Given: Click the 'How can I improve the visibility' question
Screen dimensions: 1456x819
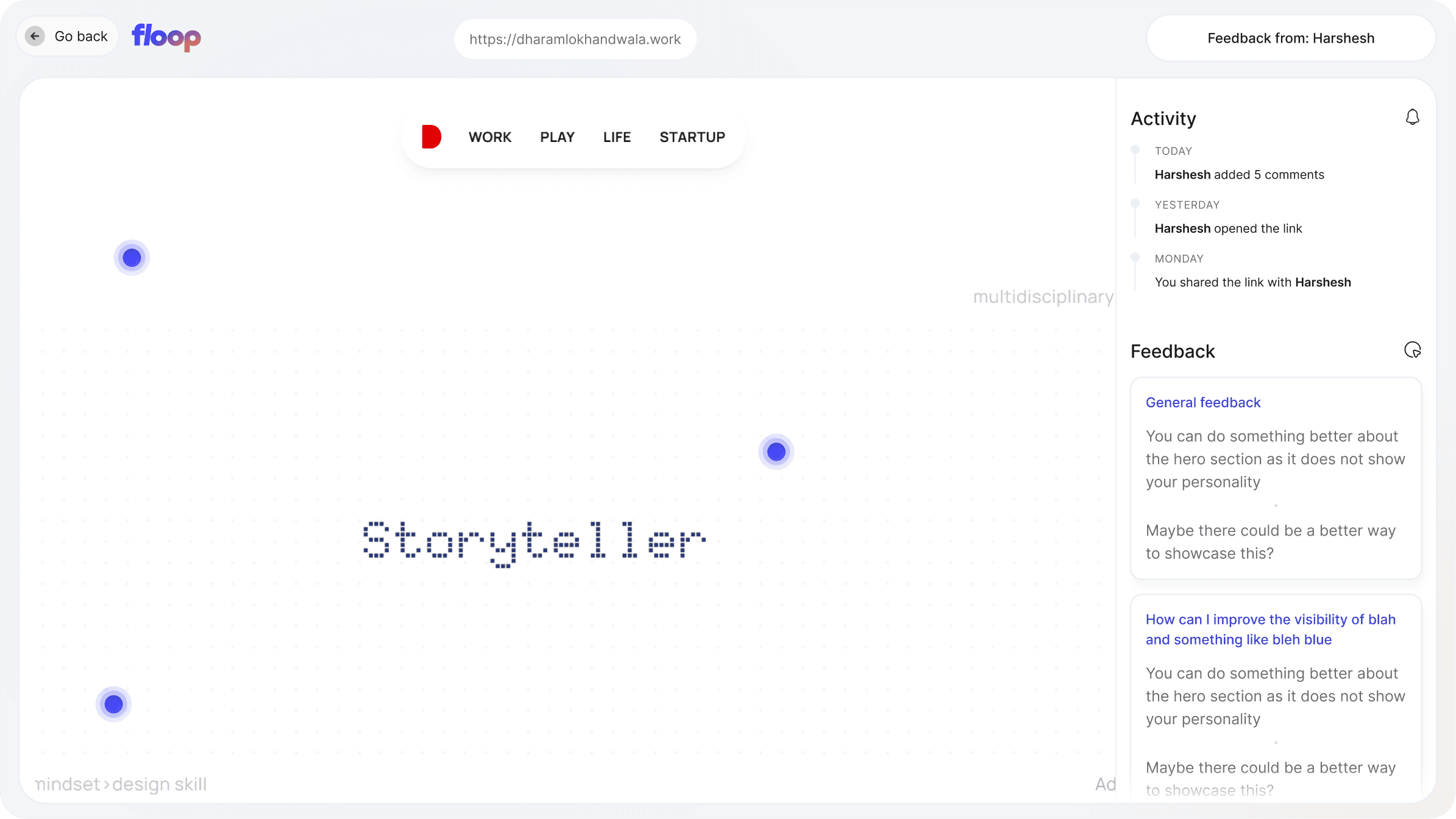Looking at the screenshot, I should click(1270, 629).
